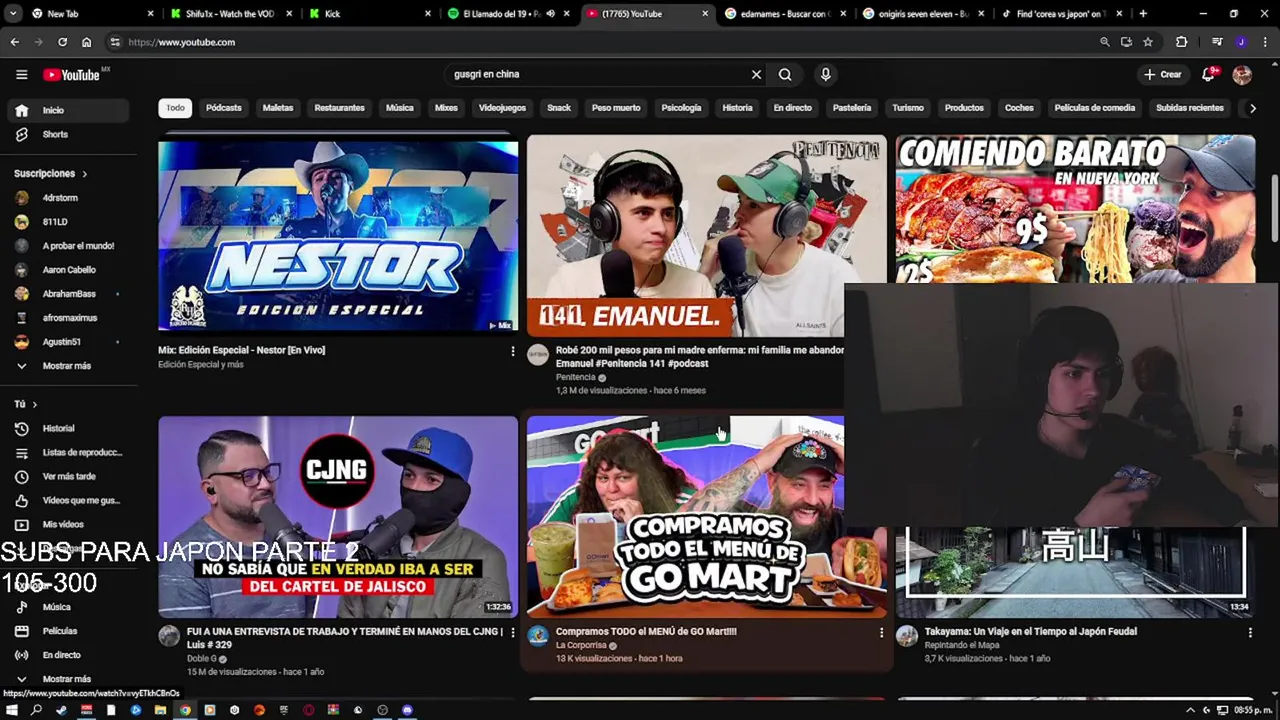Open Películas in sidebar
This screenshot has width=1280, height=720.
(x=68, y=631)
